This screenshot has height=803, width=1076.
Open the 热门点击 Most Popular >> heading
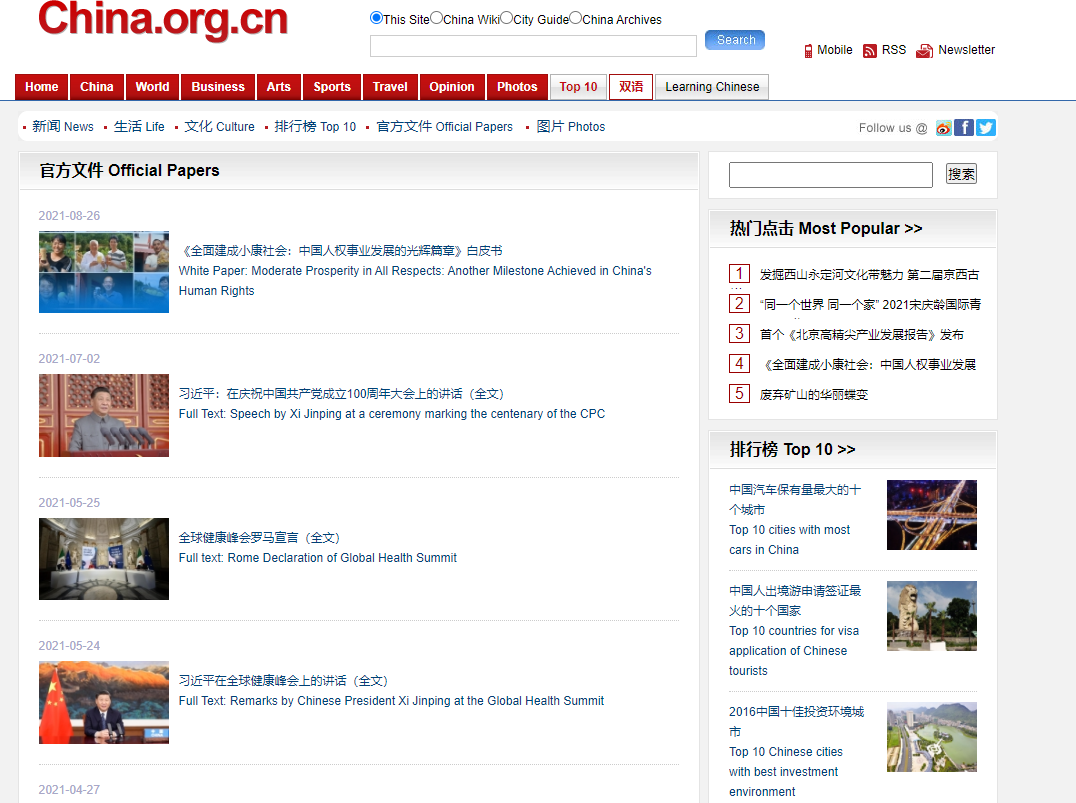pyautogui.click(x=826, y=229)
